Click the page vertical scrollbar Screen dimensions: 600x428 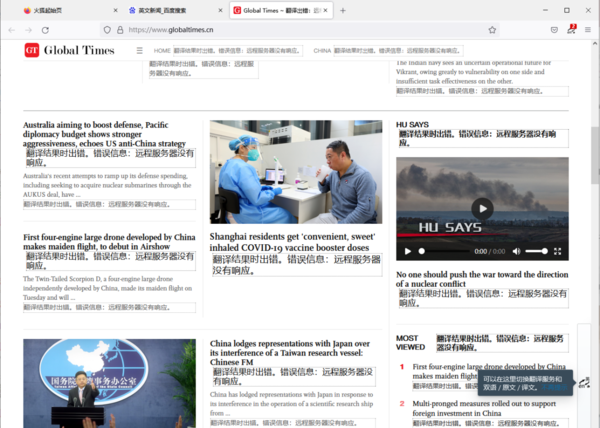pos(595,153)
